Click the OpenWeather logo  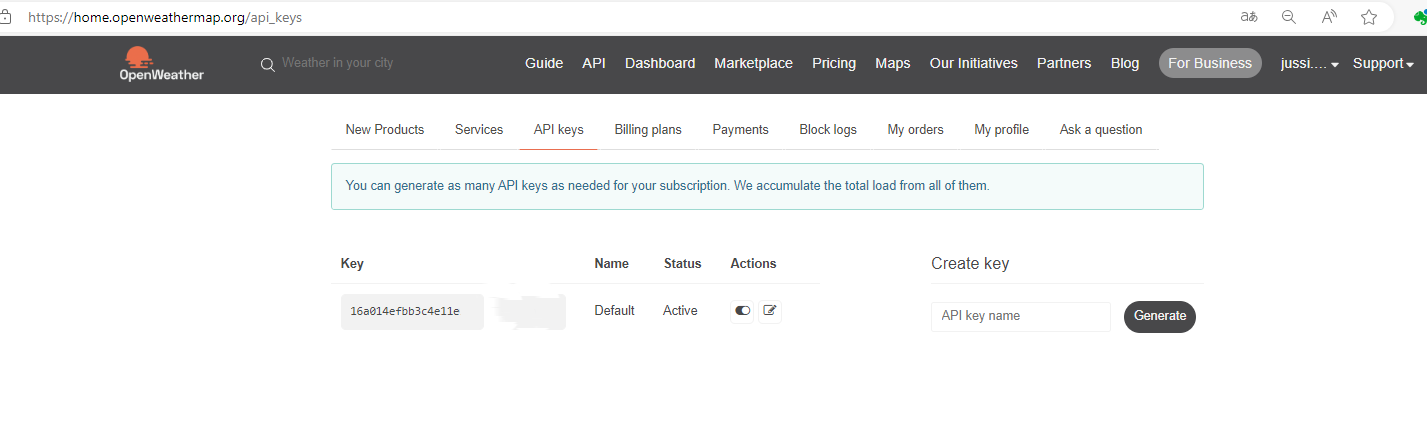(x=161, y=63)
